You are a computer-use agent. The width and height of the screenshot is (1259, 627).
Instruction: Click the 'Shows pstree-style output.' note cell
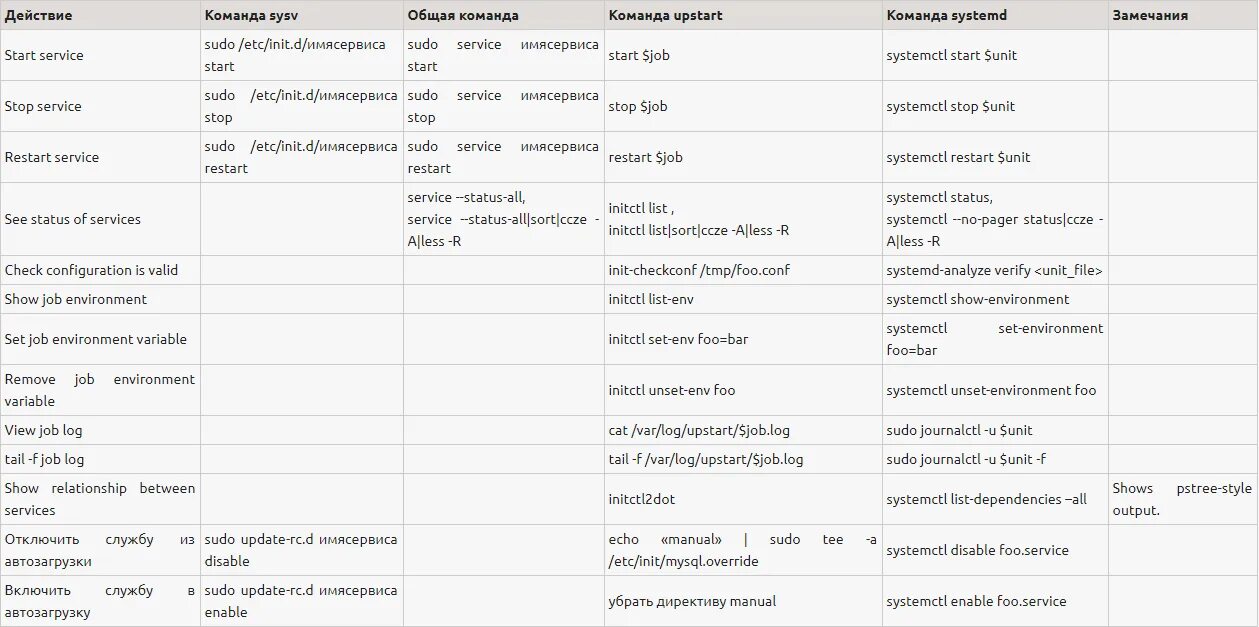(1181, 499)
